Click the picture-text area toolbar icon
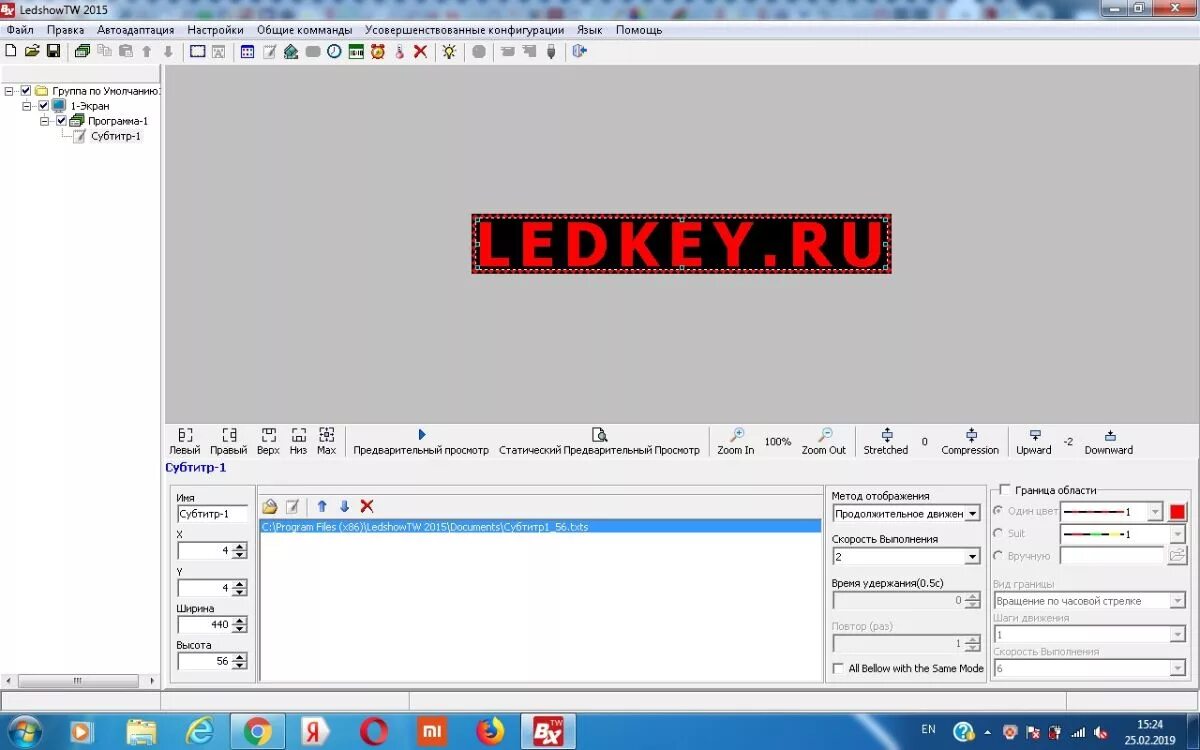Viewport: 1200px width, 750px height. [218, 51]
